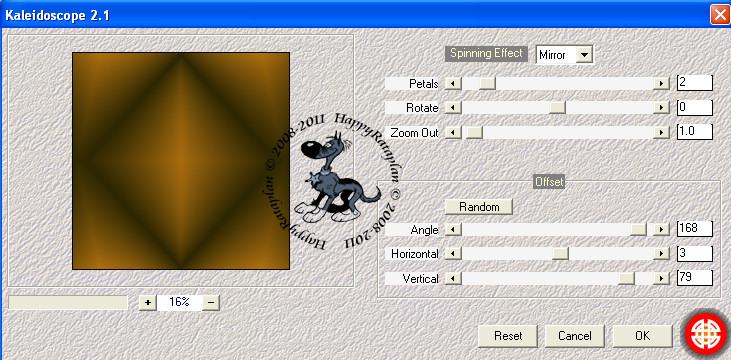Image resolution: width=731 pixels, height=360 pixels.
Task: Confirm settings with OK button
Action: click(x=642, y=336)
